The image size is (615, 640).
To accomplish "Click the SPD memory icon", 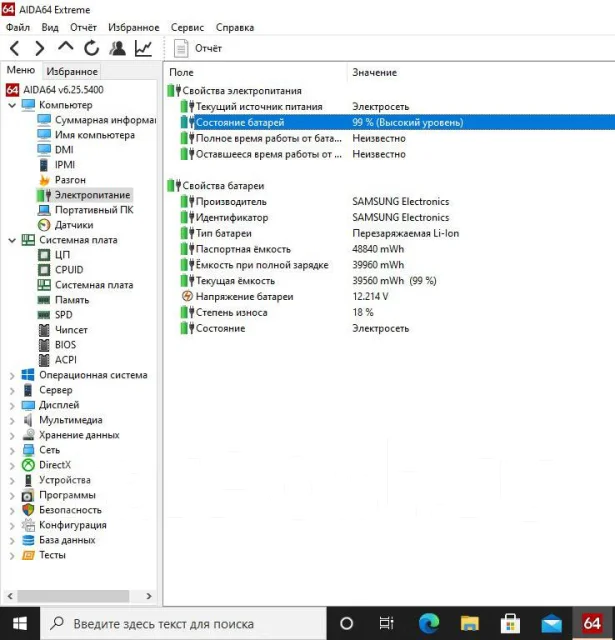I will [x=44, y=315].
